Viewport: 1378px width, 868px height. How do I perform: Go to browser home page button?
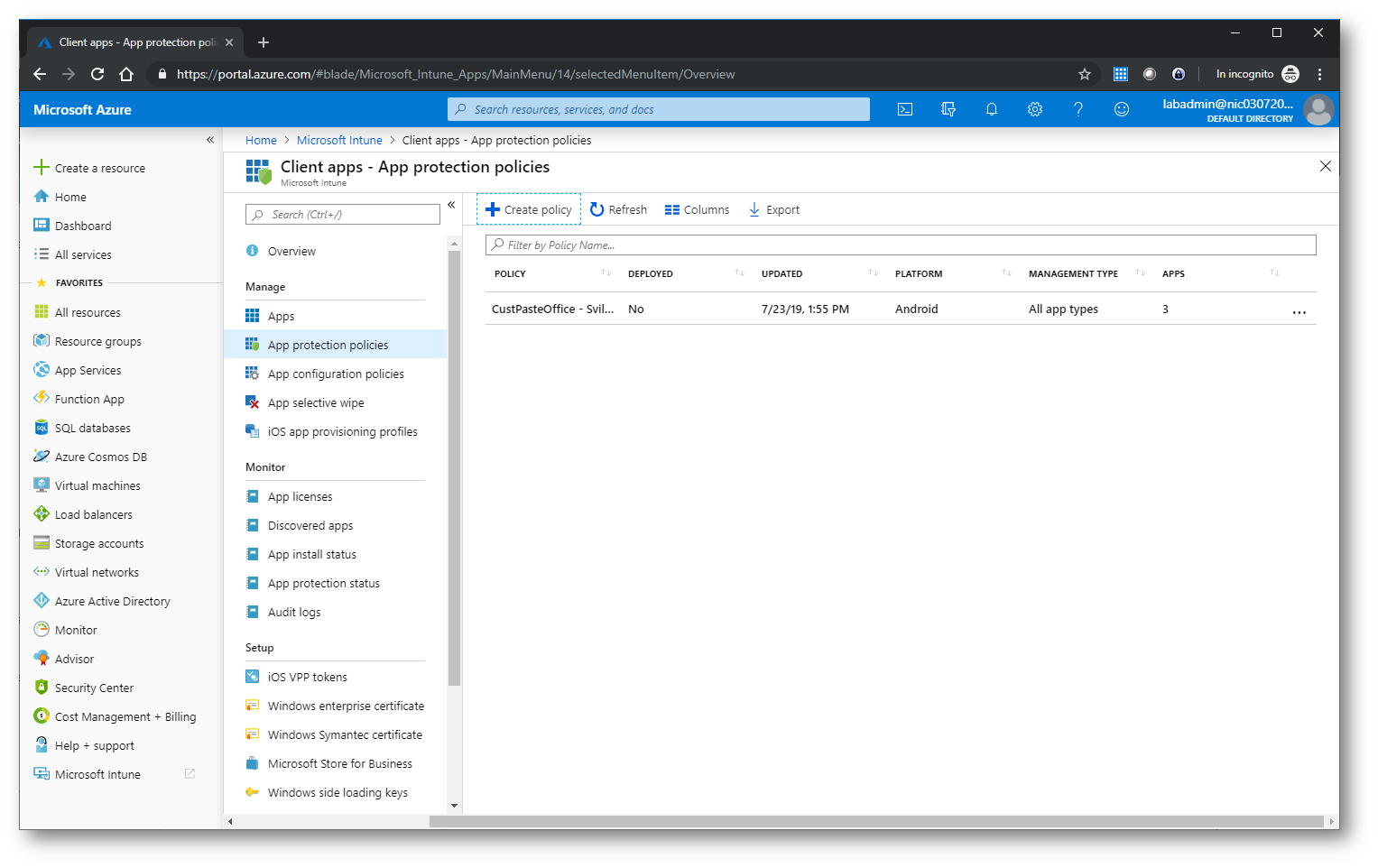(126, 74)
